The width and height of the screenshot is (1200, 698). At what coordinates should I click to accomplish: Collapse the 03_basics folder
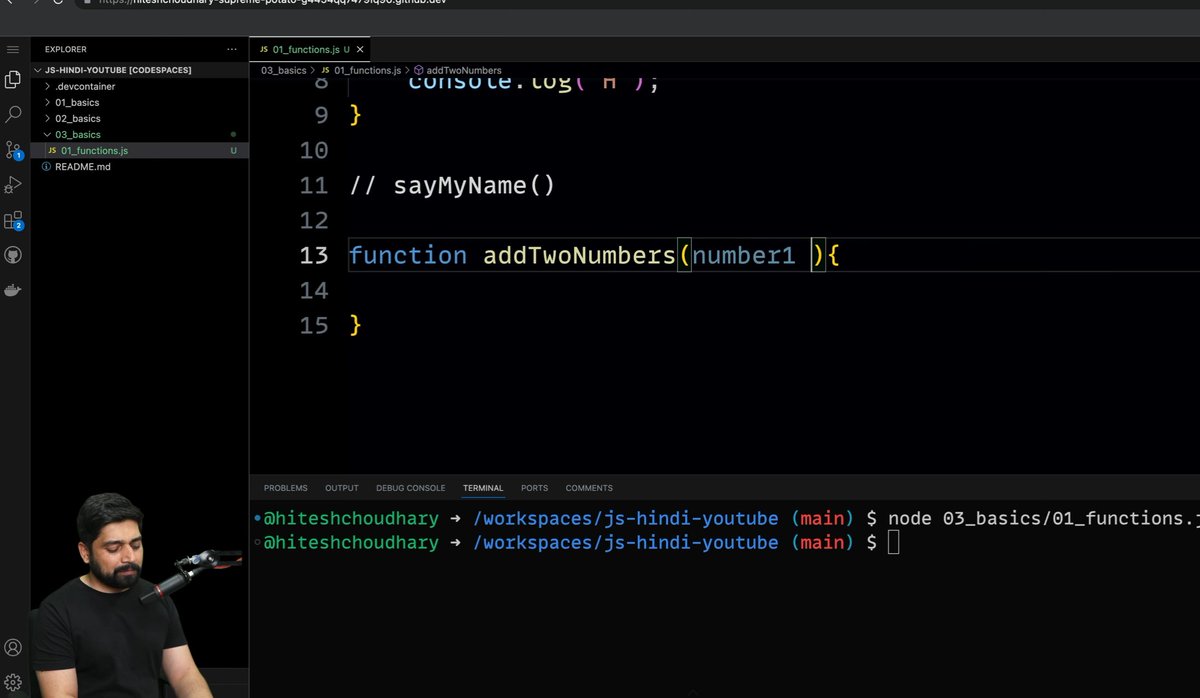[77, 134]
